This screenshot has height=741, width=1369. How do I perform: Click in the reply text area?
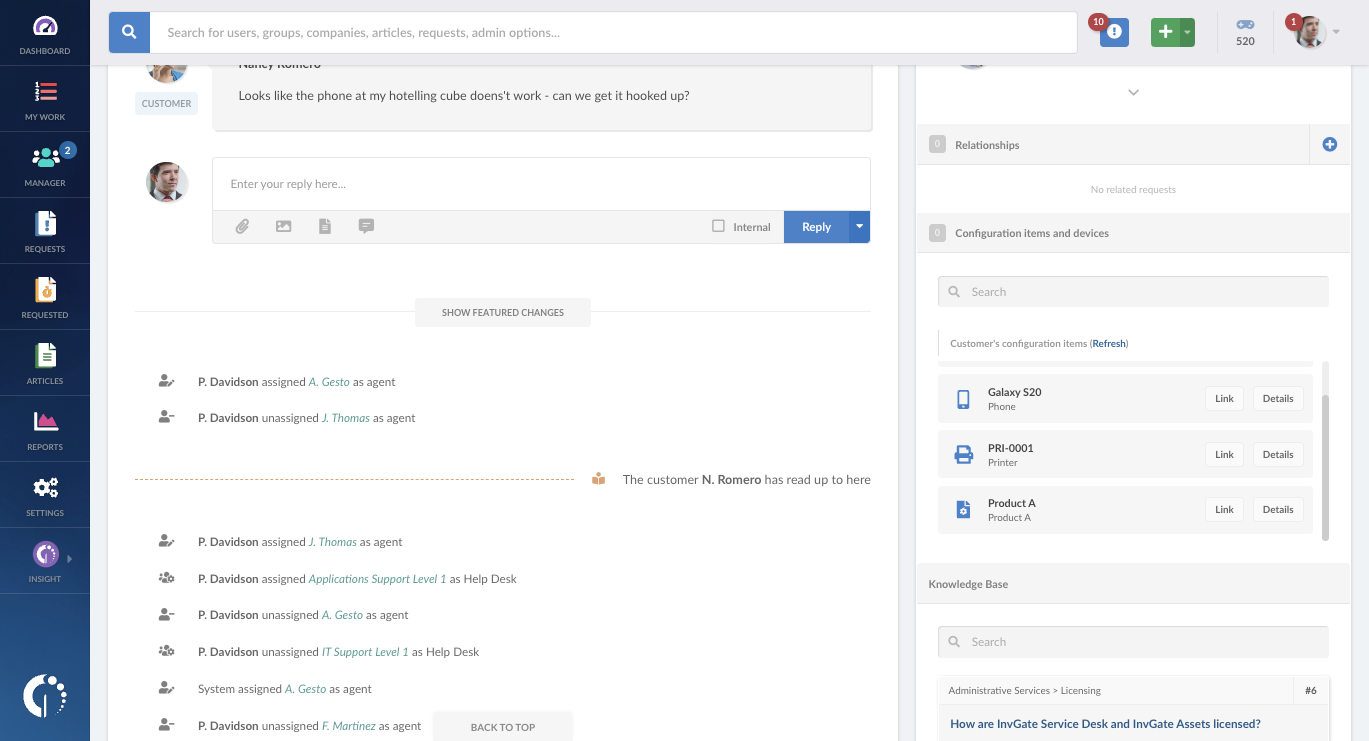541,184
